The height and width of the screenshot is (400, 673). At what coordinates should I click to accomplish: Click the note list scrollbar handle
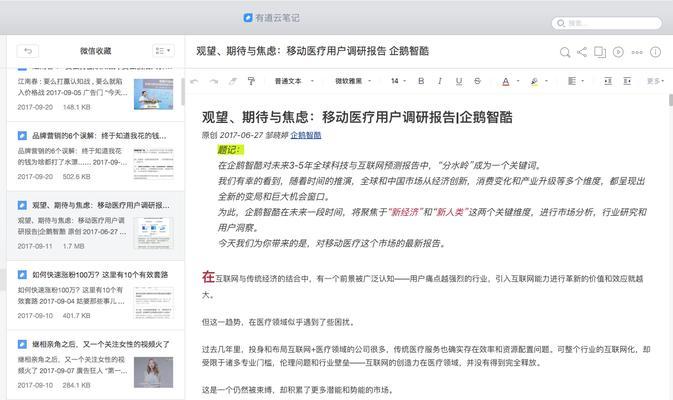coord(183,92)
